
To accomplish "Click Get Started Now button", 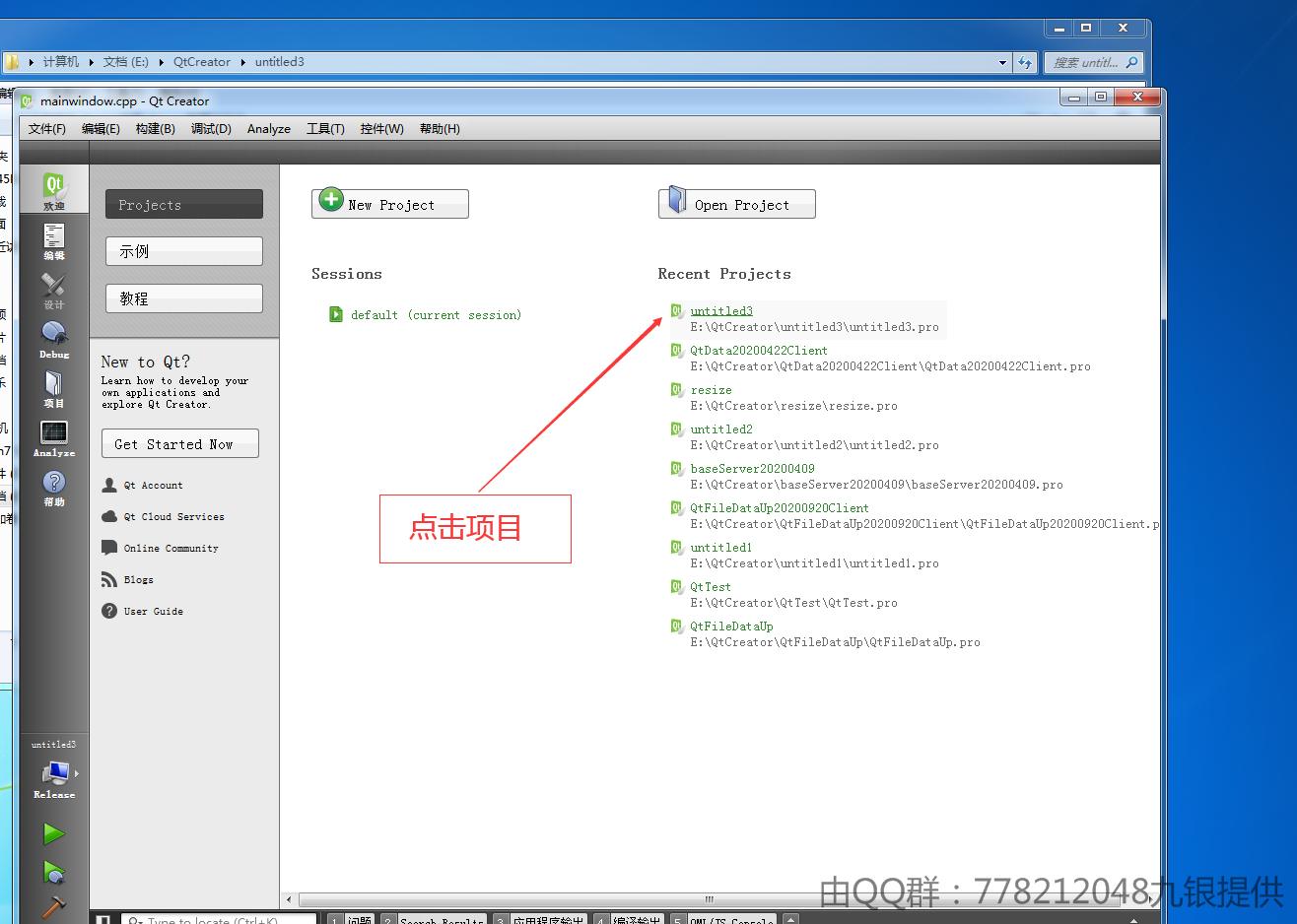I will pyautogui.click(x=180, y=443).
